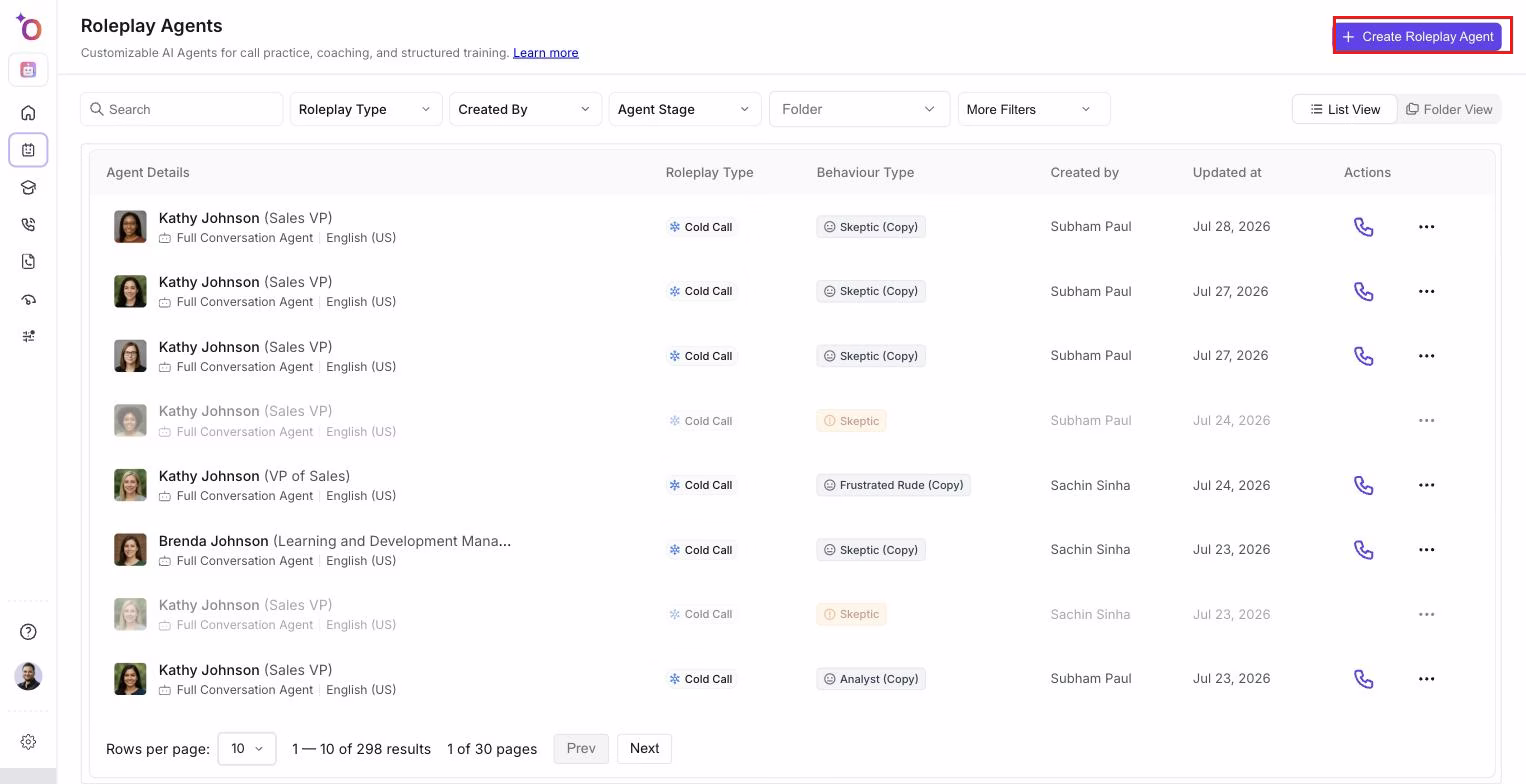Viewport: 1526px width, 784px height.
Task: Open the graduation cap training icon
Action: [28, 187]
